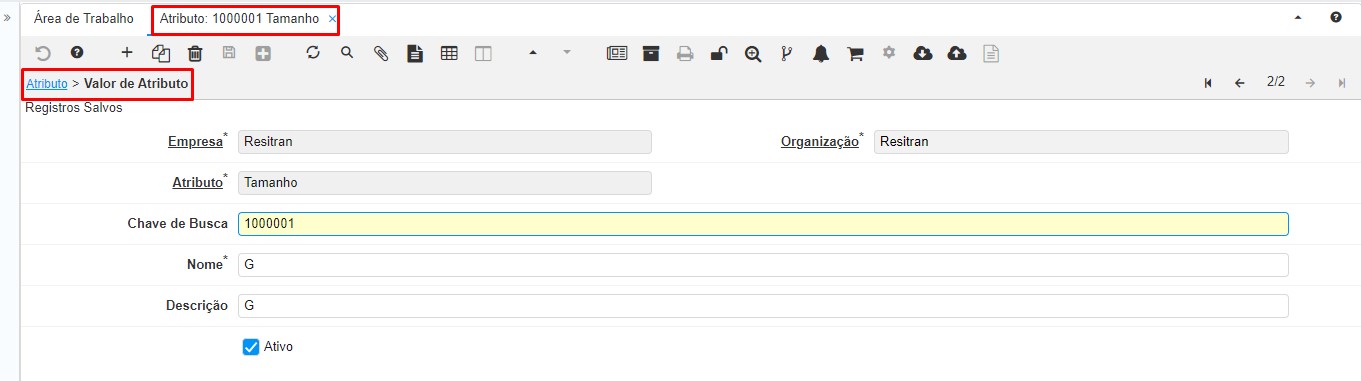Image resolution: width=1361 pixels, height=381 pixels.
Task: Open top-right help question mark
Action: [1336, 18]
